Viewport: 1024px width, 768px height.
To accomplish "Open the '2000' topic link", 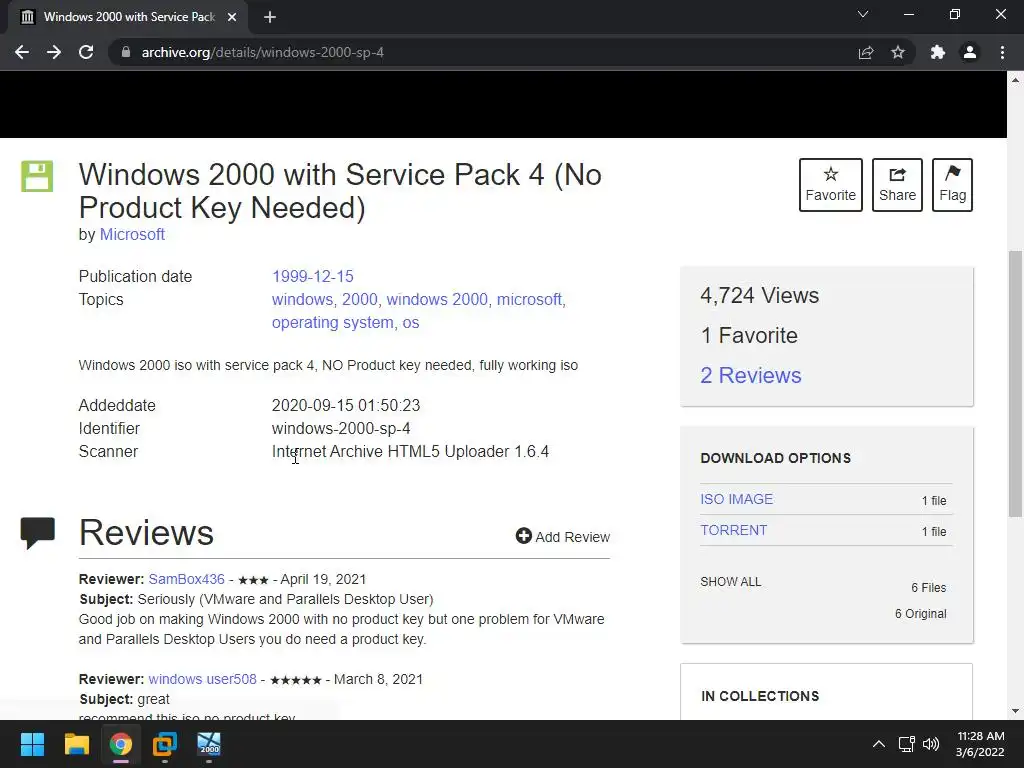I will click(360, 299).
